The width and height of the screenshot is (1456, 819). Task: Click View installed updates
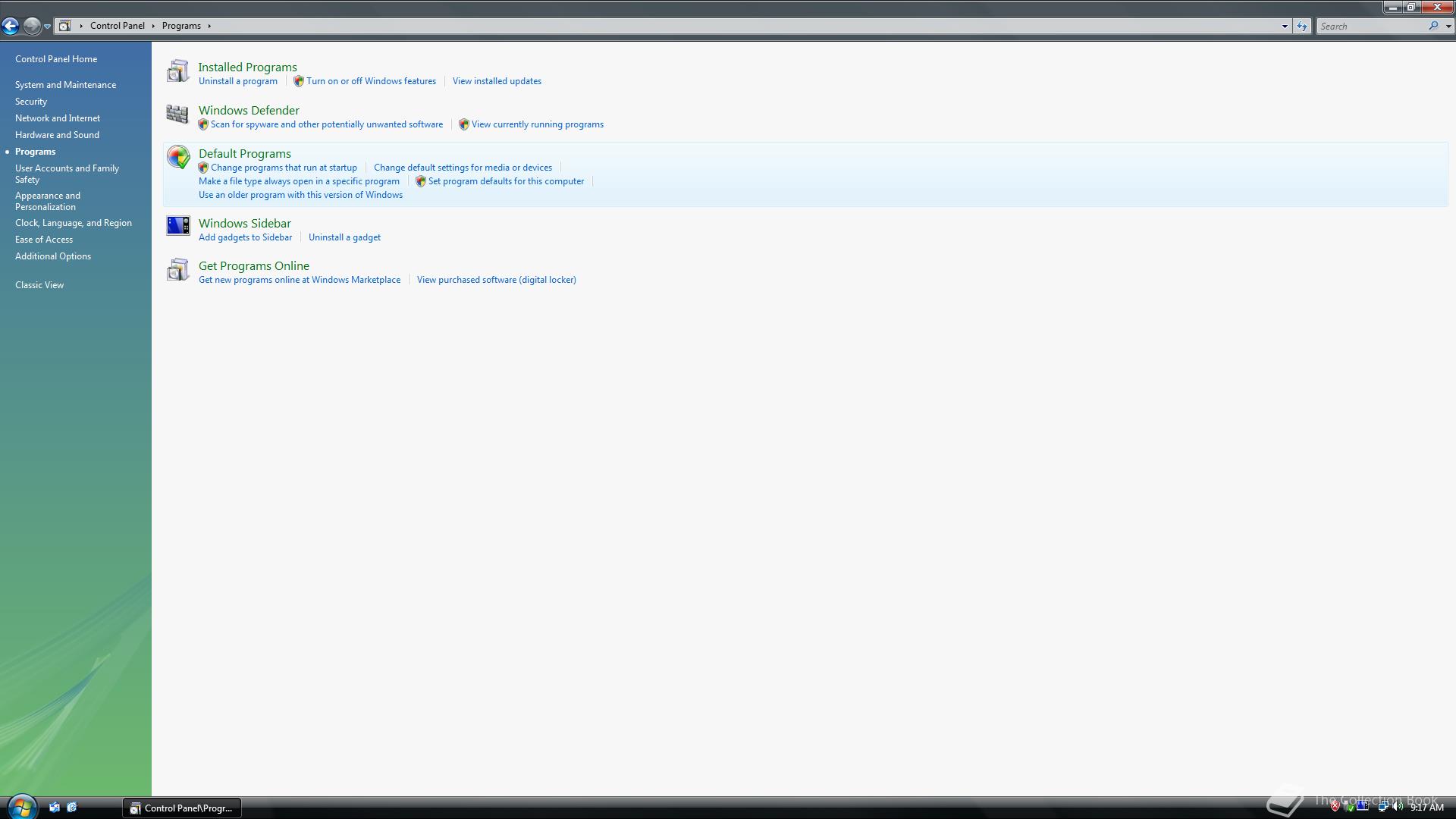click(x=497, y=81)
